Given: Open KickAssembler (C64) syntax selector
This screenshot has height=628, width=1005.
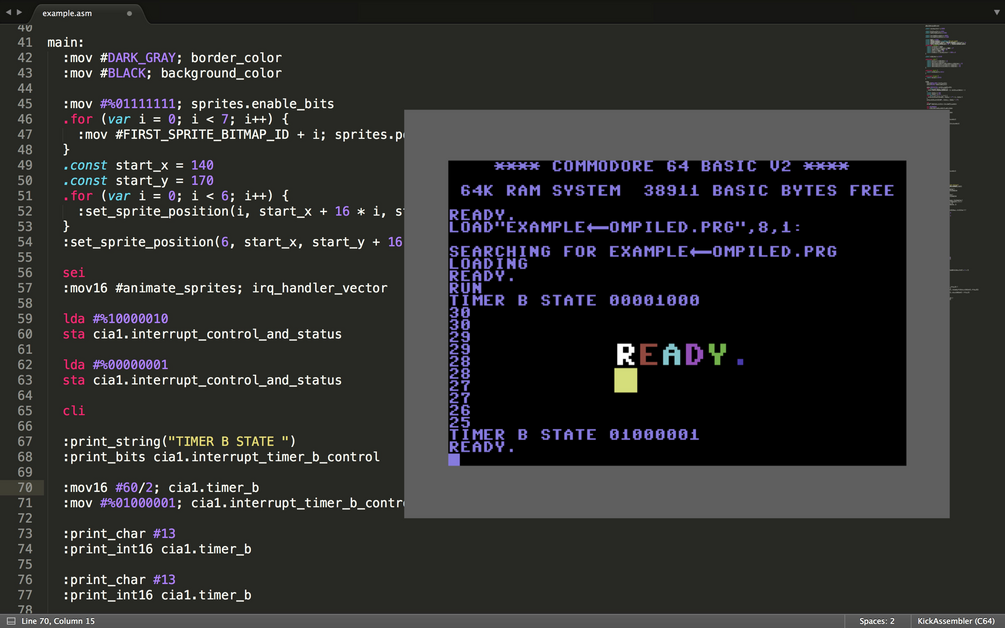Looking at the screenshot, I should coord(956,621).
